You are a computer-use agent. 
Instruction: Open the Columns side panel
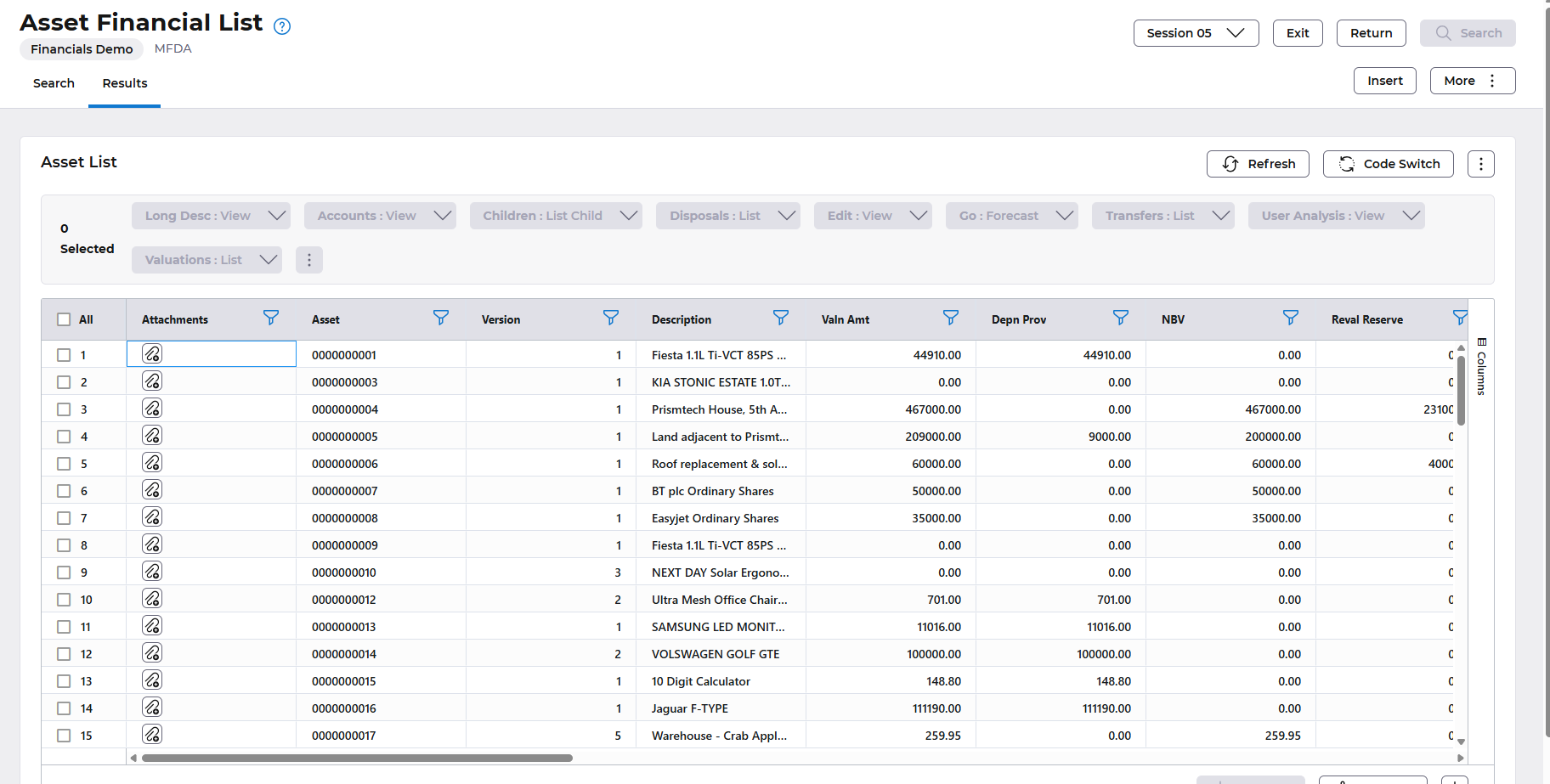1481,367
